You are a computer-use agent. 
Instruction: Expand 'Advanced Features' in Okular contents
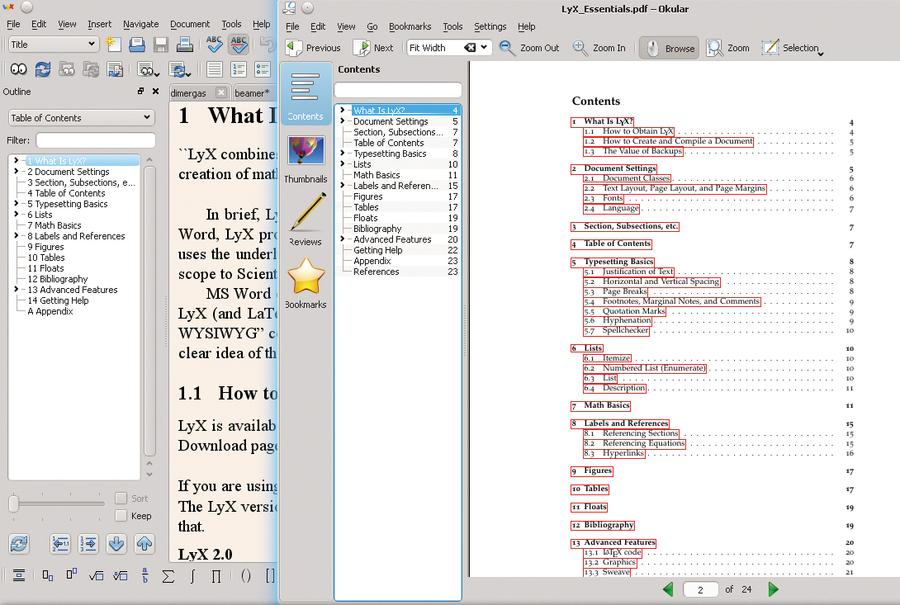coord(342,239)
